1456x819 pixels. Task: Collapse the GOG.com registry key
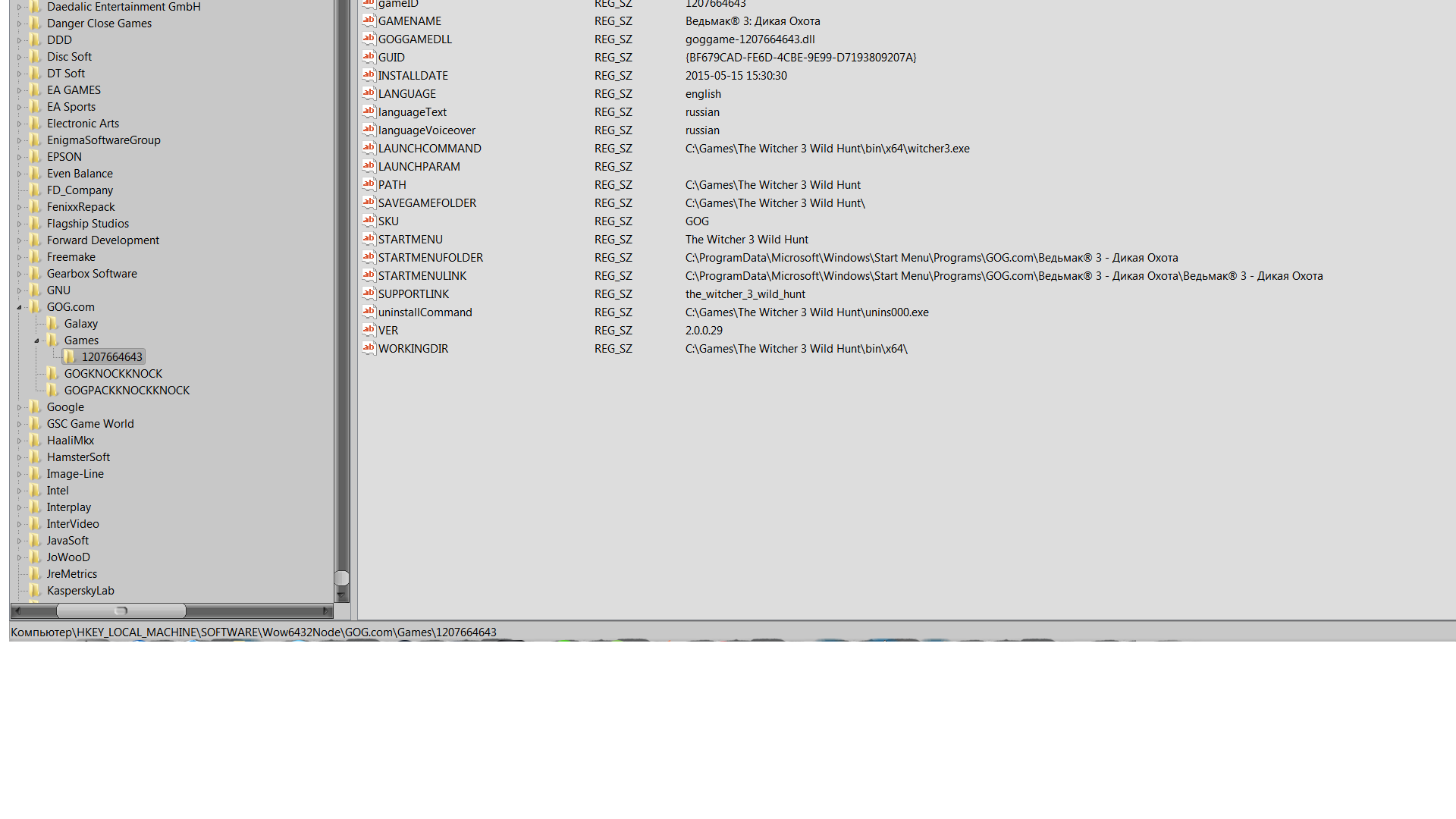(19, 307)
